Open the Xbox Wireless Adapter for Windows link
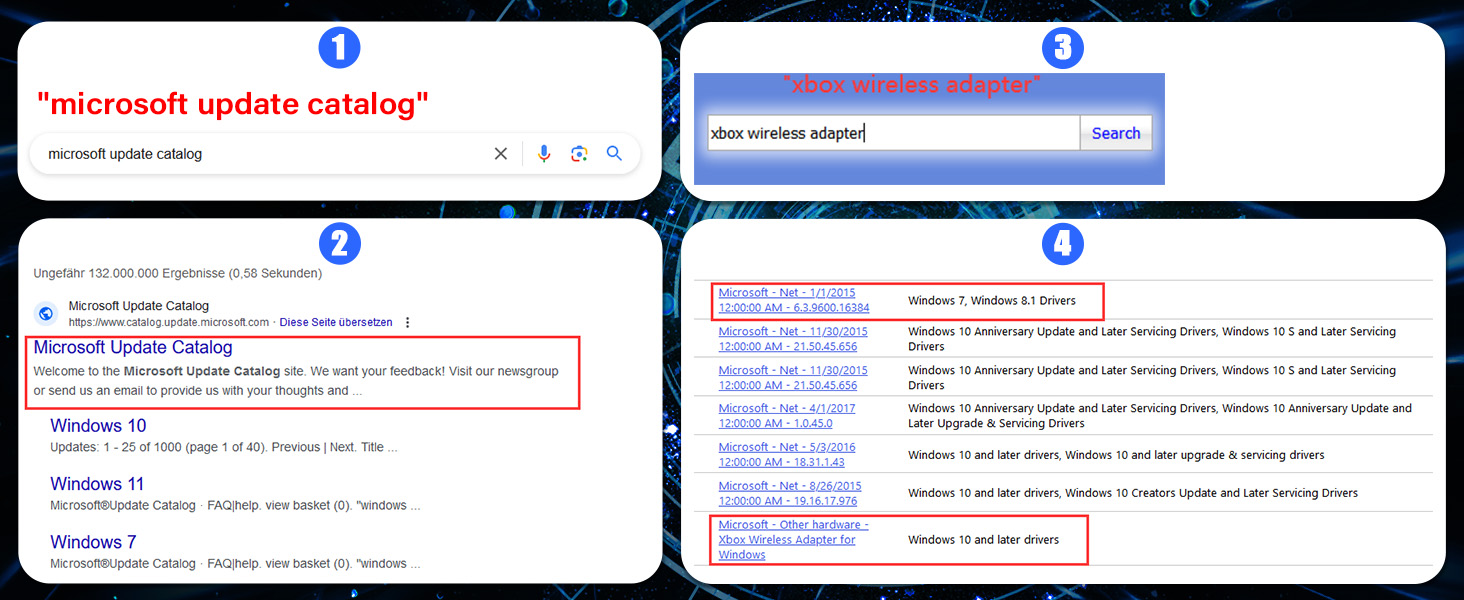 (794, 539)
